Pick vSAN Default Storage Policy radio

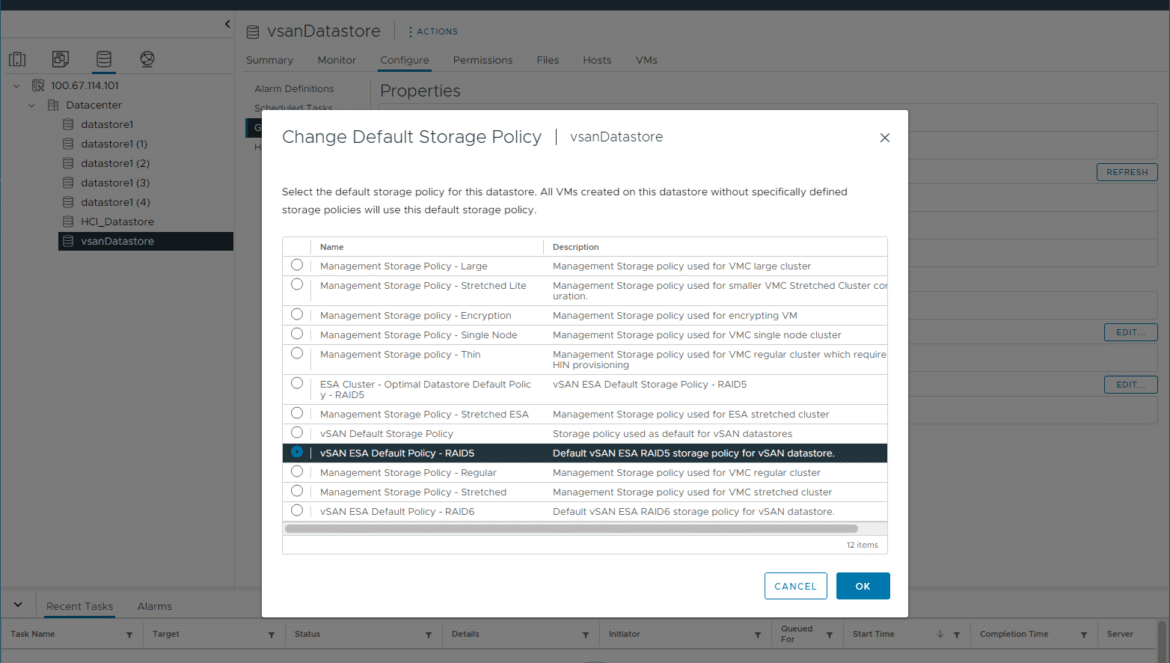tap(297, 432)
